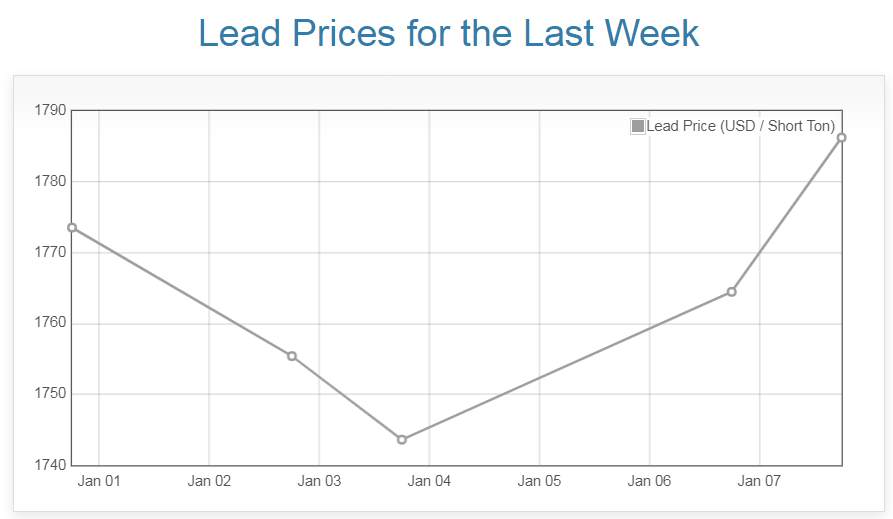The height and width of the screenshot is (519, 893).
Task: Click the Jan 02 x-axis label
Action: 209,481
